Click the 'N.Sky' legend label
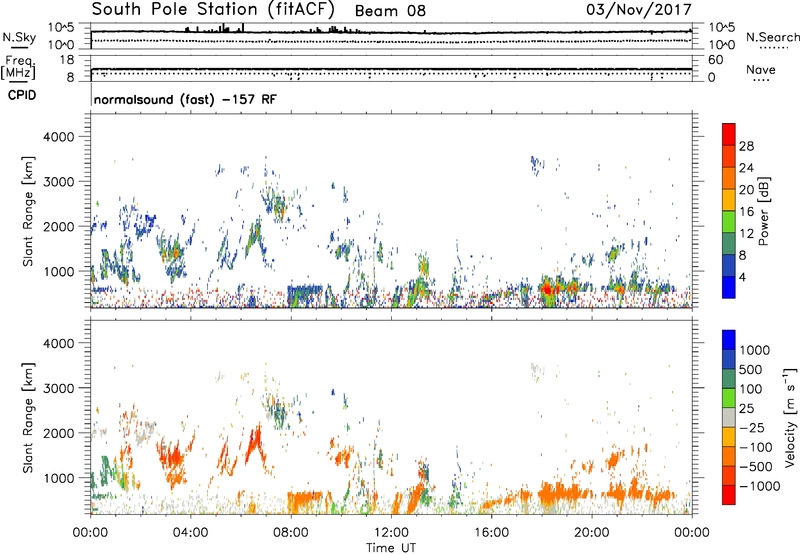This screenshot has width=800, height=554. 19,37
